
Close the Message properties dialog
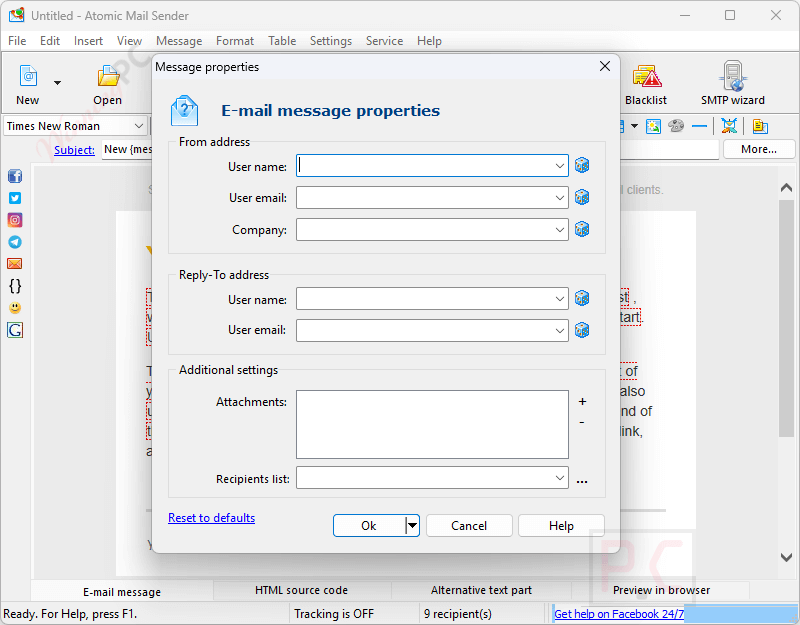pyautogui.click(x=605, y=66)
